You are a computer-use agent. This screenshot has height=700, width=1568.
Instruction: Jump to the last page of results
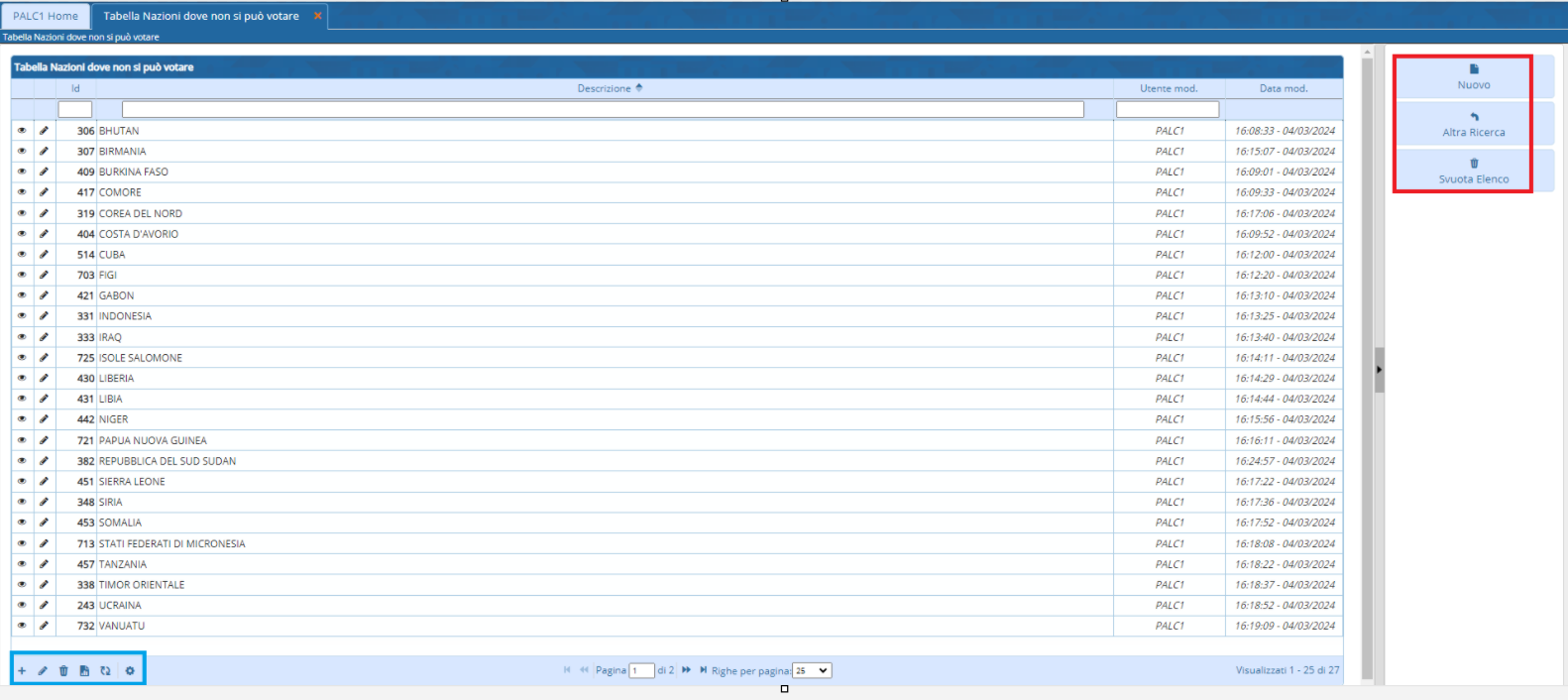click(703, 670)
